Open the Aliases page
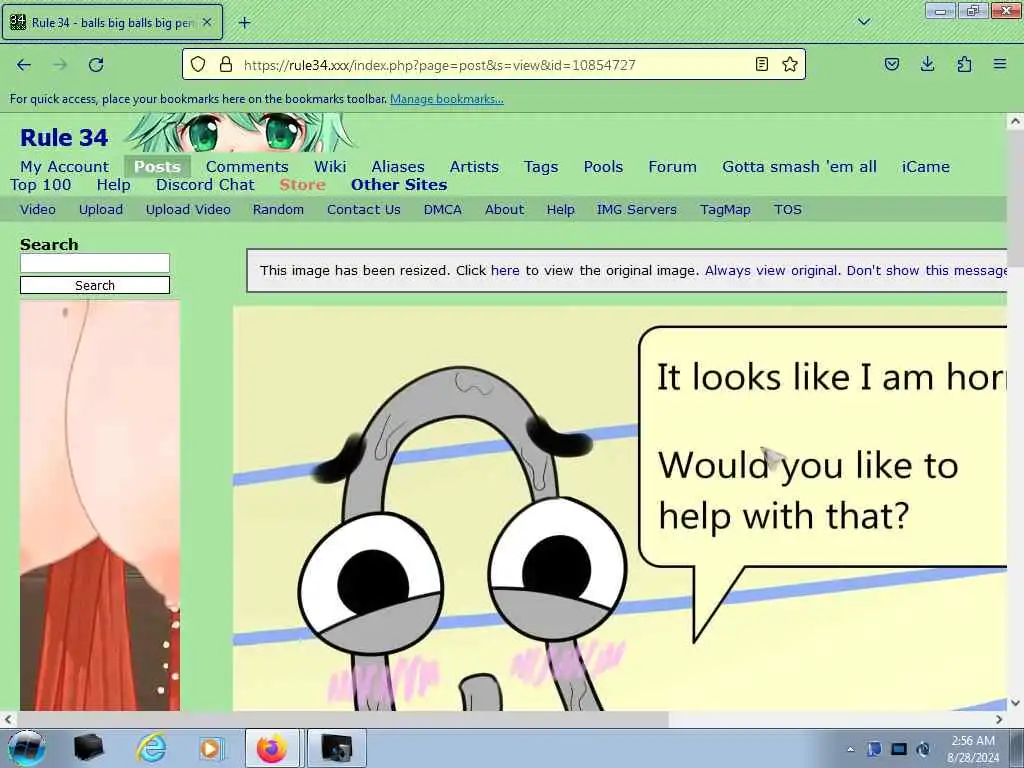The height and width of the screenshot is (768, 1024). (398, 167)
